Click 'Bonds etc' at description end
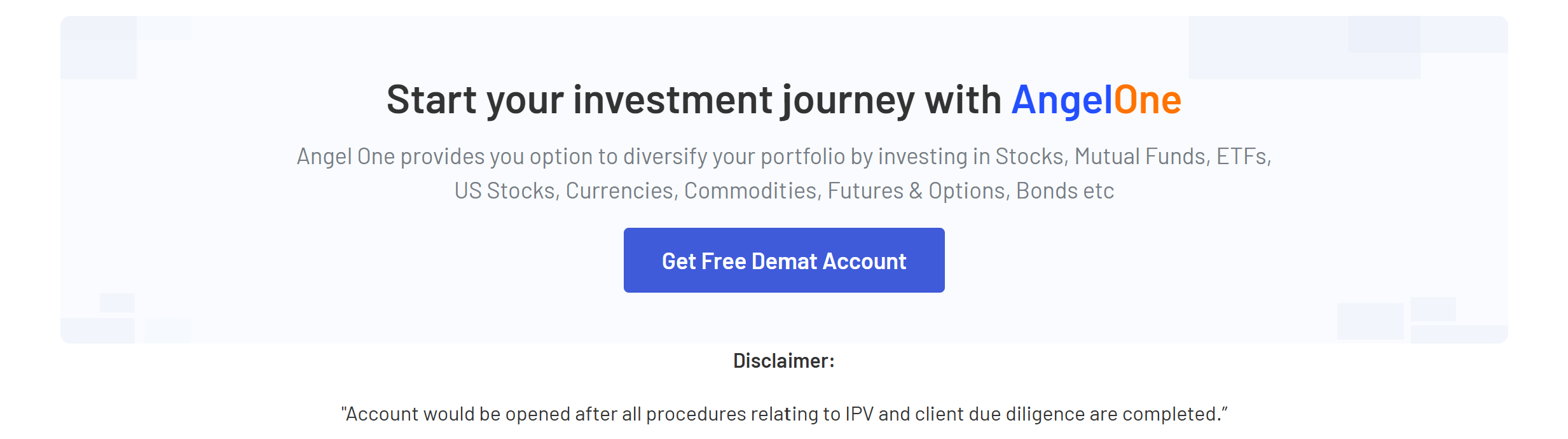Image resolution: width=1568 pixels, height=439 pixels. pos(1065,191)
